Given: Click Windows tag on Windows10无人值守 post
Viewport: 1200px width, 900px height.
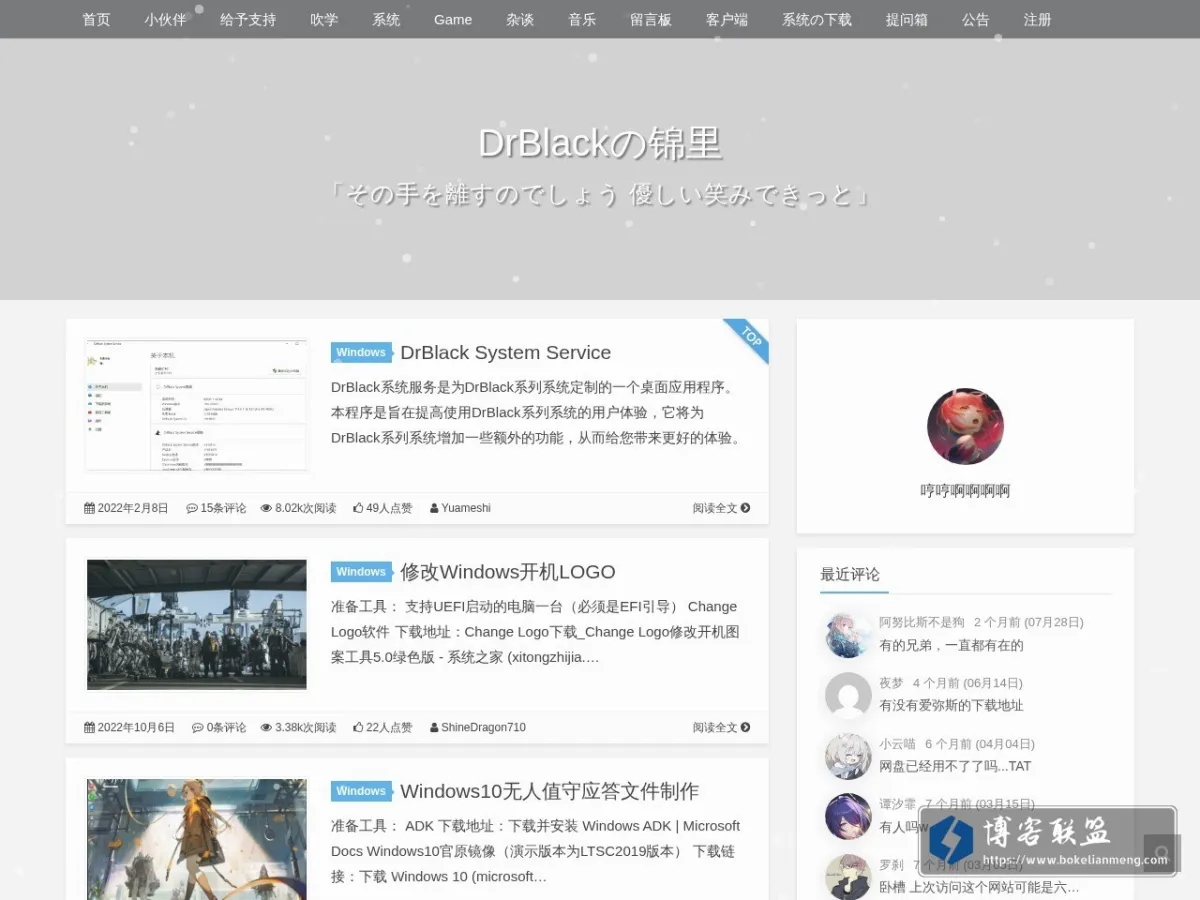Looking at the screenshot, I should coord(361,791).
